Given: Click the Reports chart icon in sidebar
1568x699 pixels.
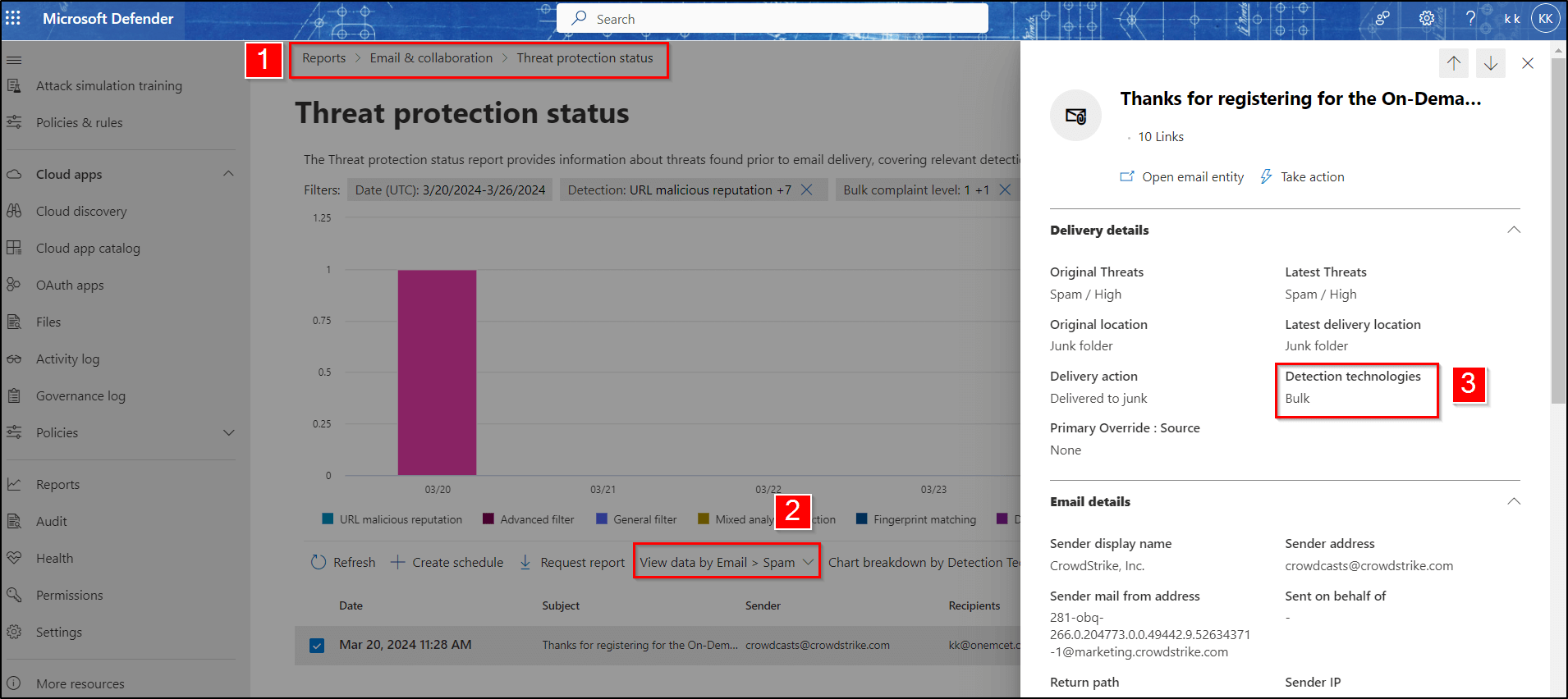Looking at the screenshot, I should [x=14, y=484].
